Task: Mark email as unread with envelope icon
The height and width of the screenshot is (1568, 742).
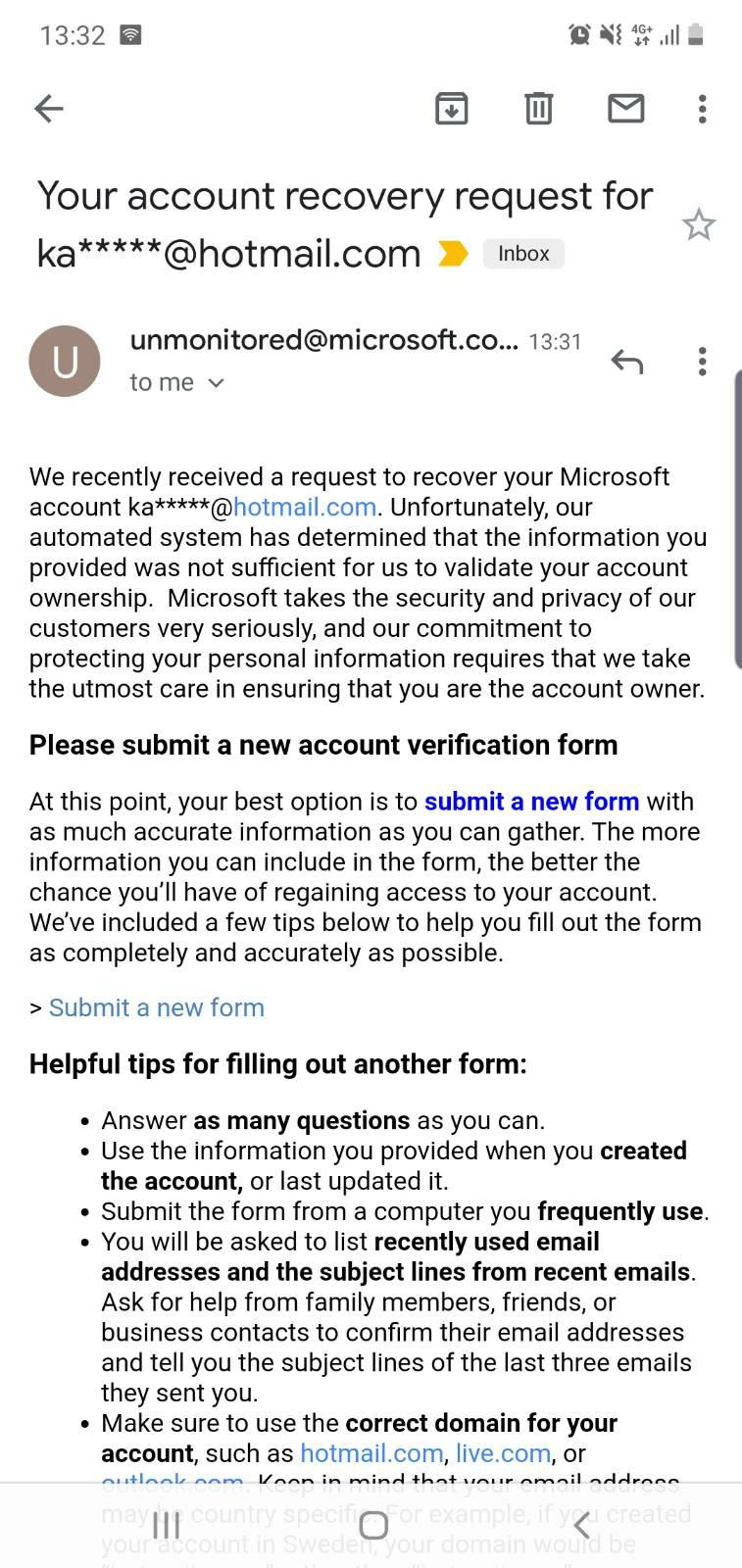Action: (625, 109)
